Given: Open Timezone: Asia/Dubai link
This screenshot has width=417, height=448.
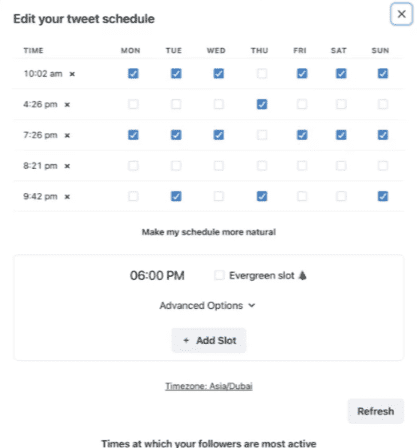Looking at the screenshot, I should click(x=209, y=386).
